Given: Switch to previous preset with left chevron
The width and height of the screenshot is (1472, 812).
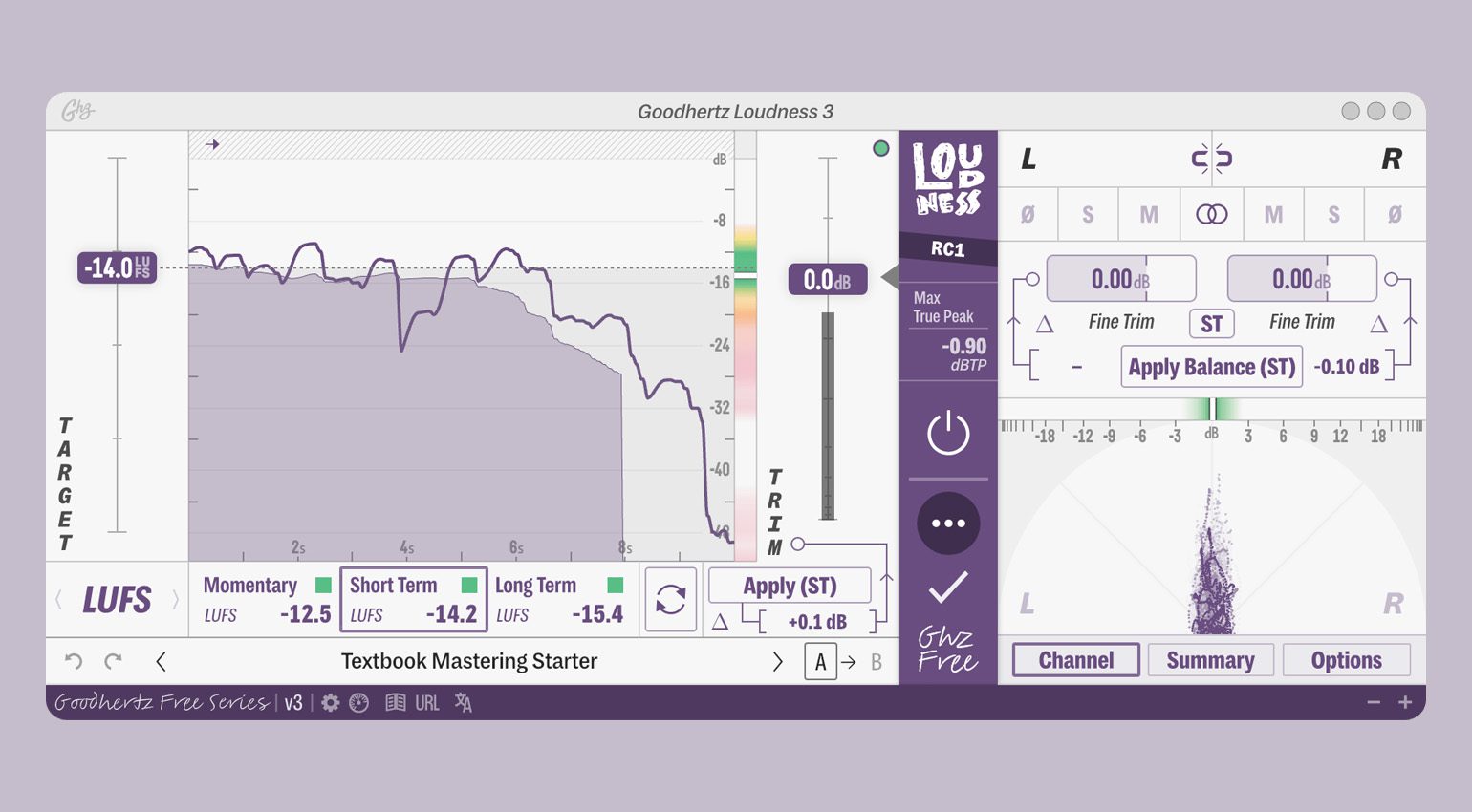Looking at the screenshot, I should [x=161, y=661].
